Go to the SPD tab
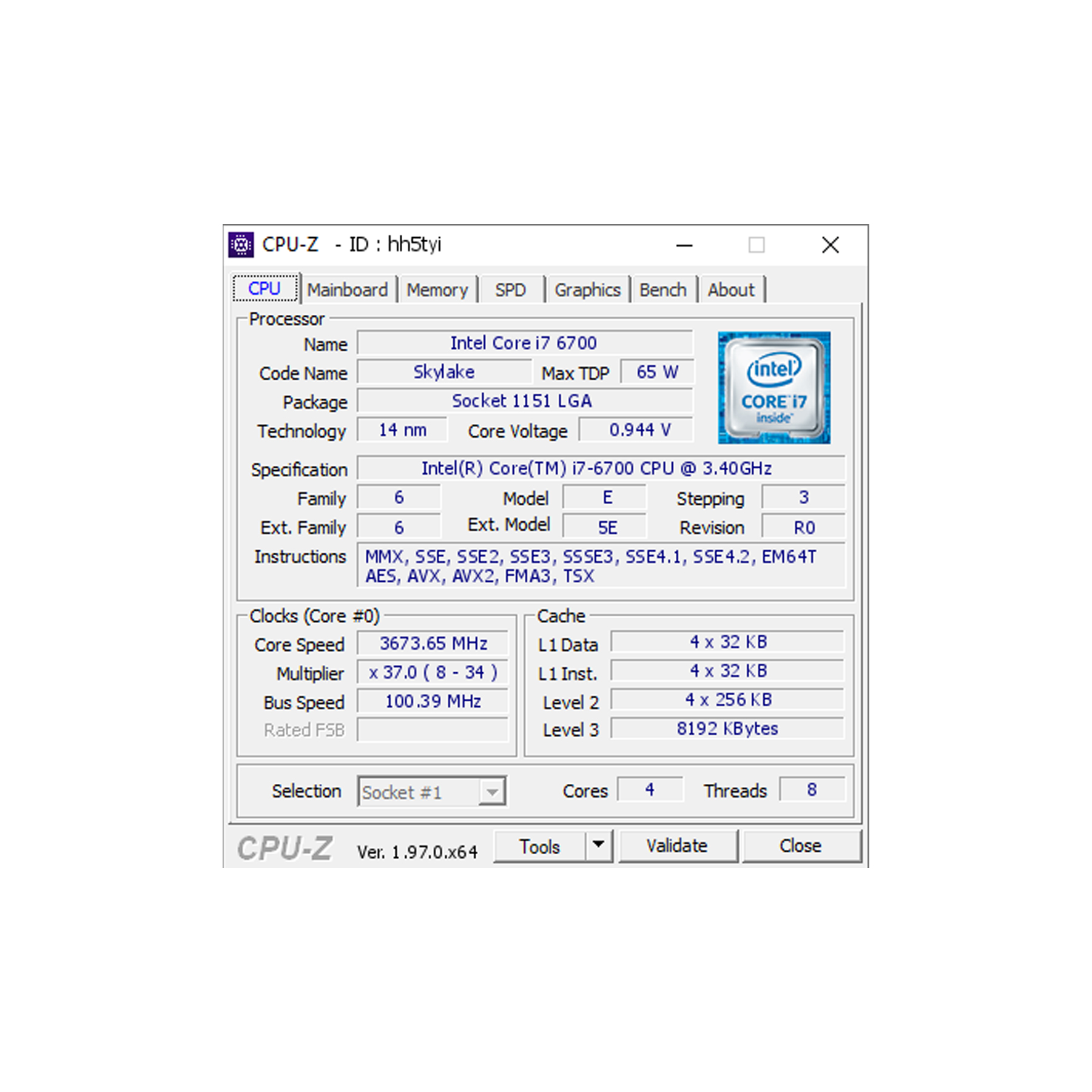 pyautogui.click(x=510, y=290)
